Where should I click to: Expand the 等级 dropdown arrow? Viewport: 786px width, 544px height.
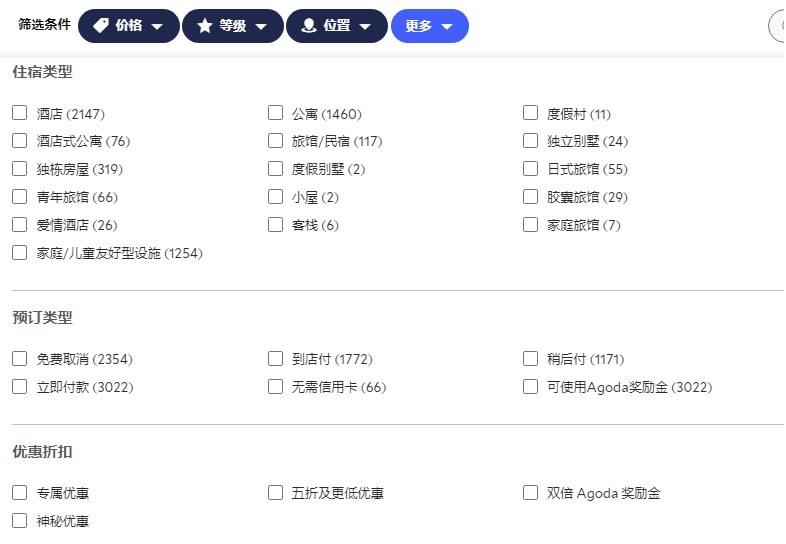point(261,27)
